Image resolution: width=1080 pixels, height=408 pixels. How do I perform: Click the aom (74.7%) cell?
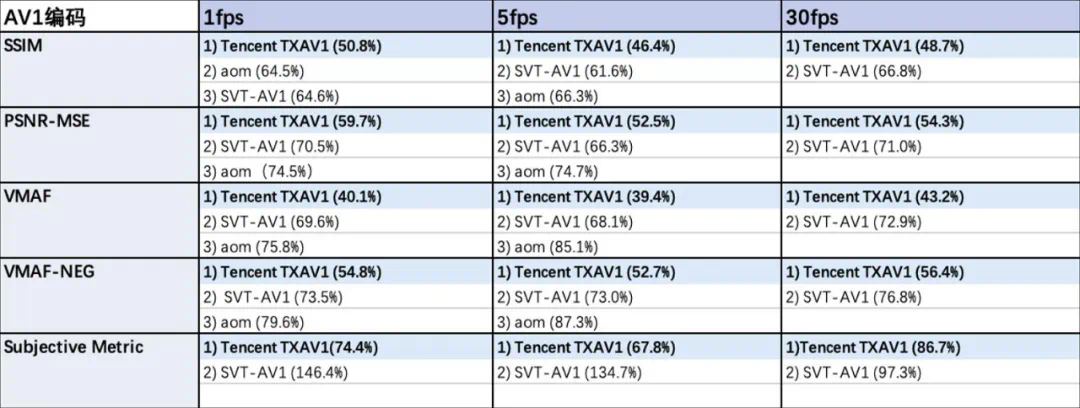point(548,171)
